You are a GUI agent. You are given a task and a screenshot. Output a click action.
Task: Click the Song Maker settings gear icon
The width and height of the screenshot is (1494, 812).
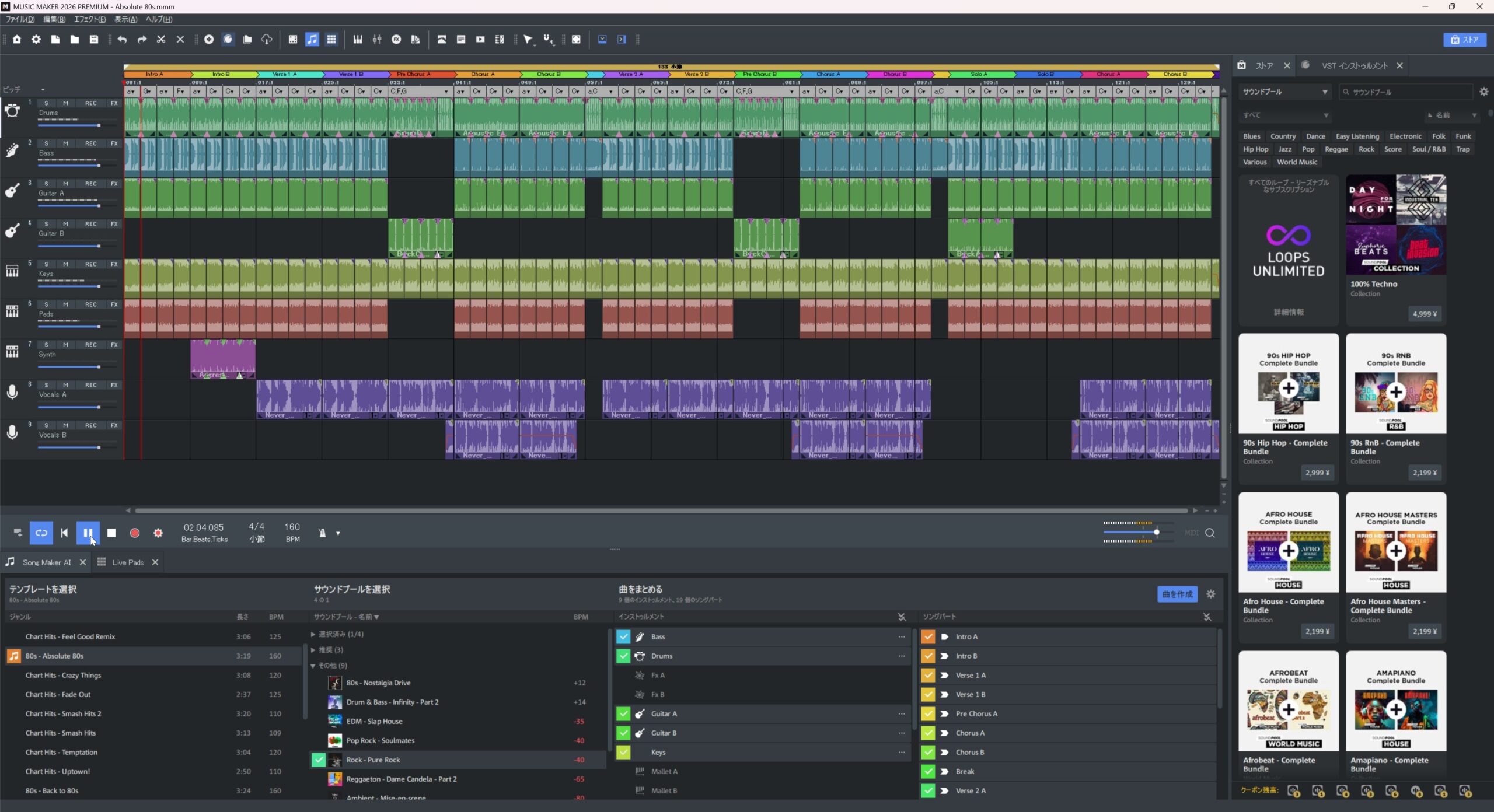coord(1211,594)
